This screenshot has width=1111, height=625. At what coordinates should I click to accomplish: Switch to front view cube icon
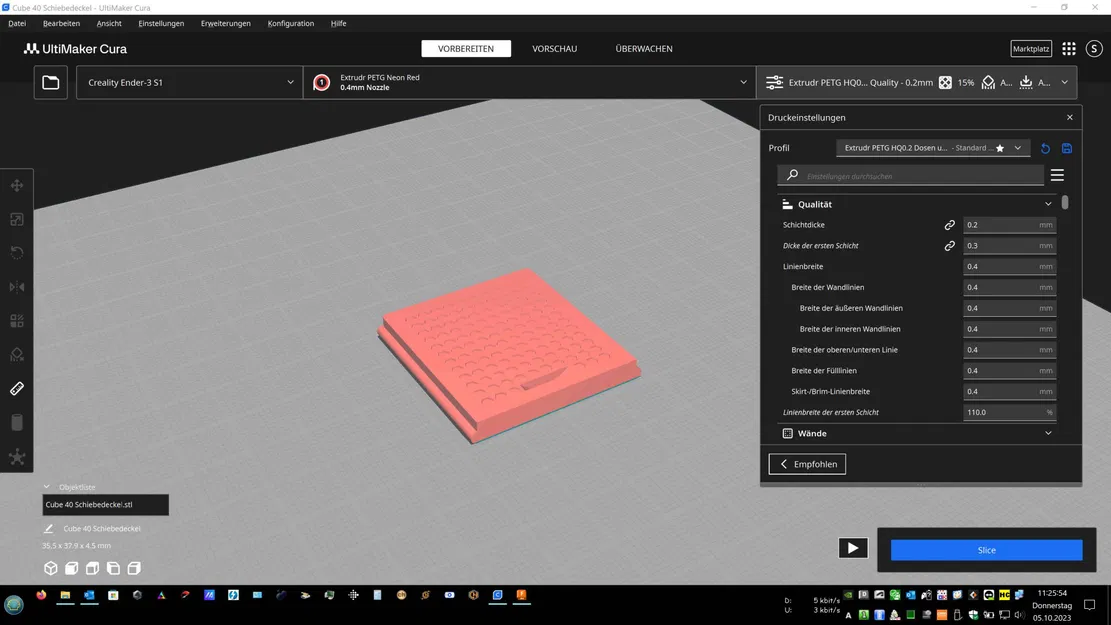coord(72,568)
